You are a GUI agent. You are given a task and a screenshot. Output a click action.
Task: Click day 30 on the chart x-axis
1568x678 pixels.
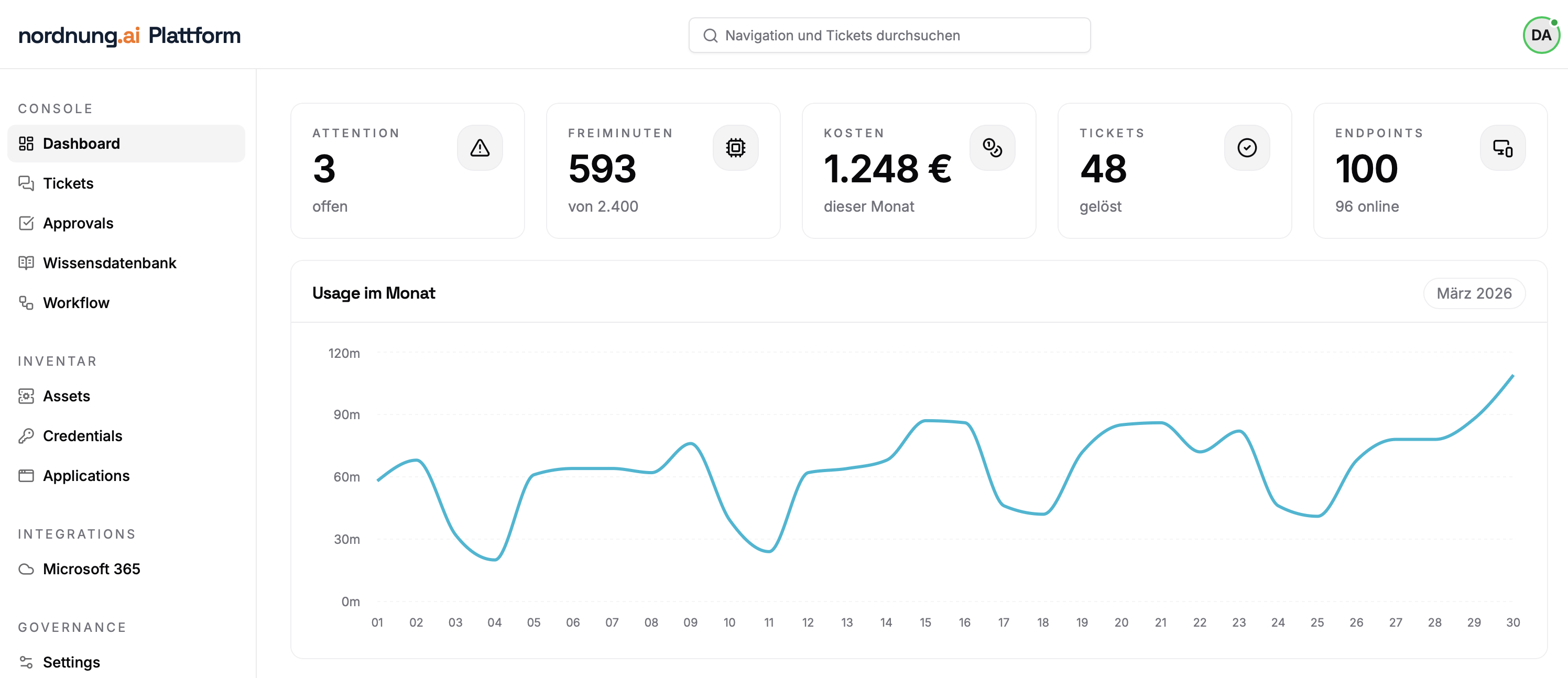[x=1512, y=622]
